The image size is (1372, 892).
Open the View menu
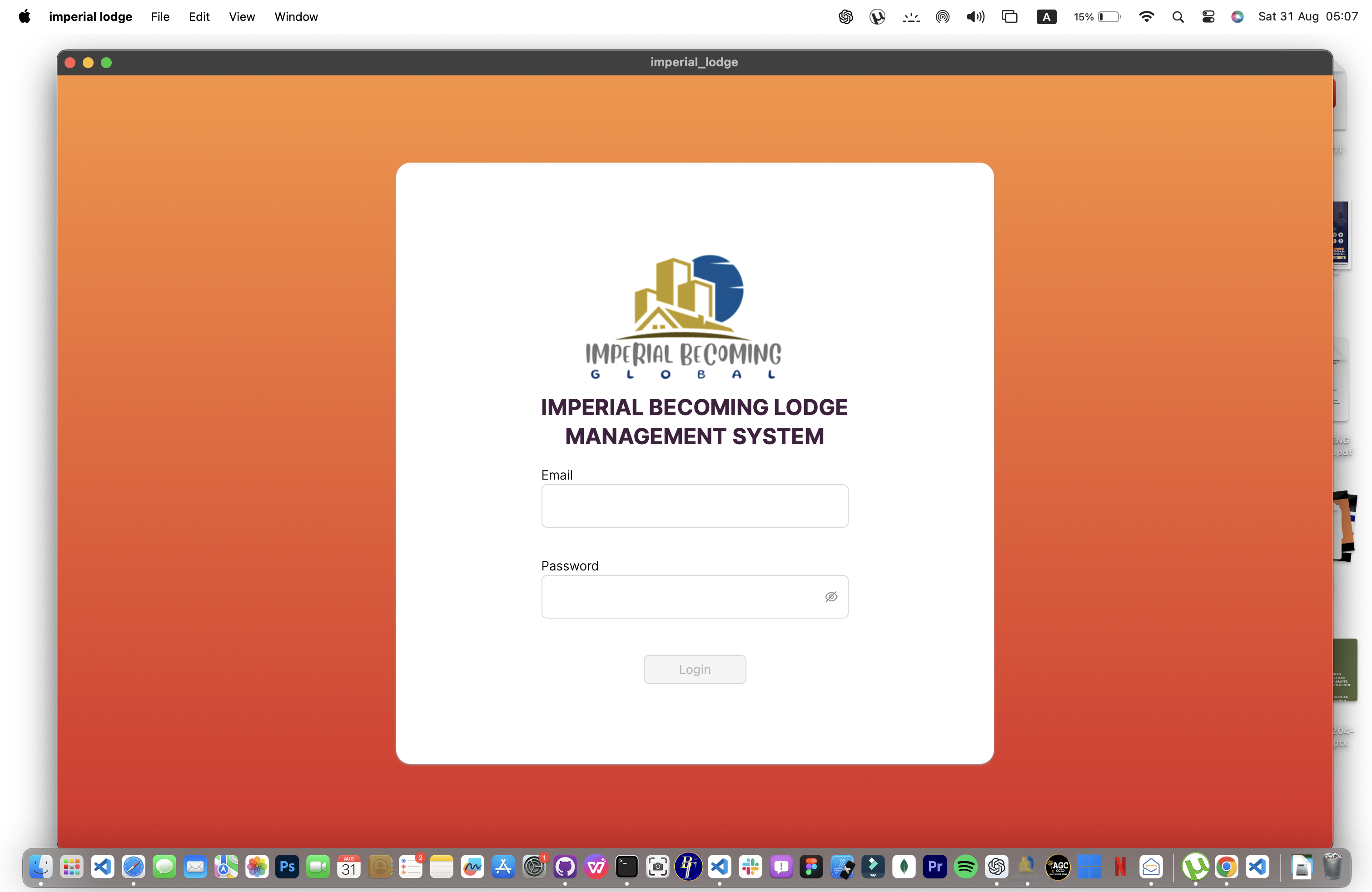click(242, 17)
